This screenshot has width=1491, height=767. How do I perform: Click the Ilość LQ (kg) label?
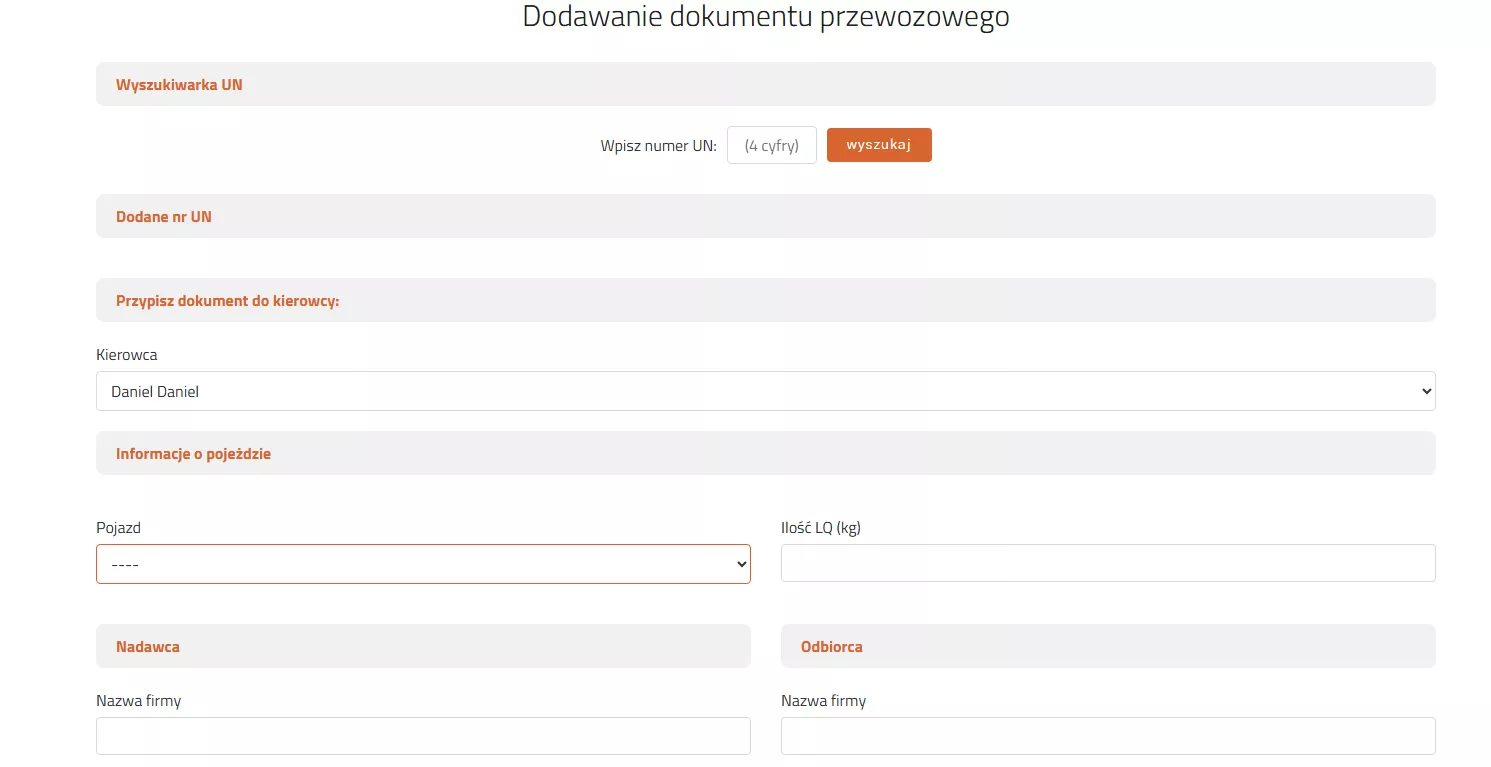click(820, 527)
